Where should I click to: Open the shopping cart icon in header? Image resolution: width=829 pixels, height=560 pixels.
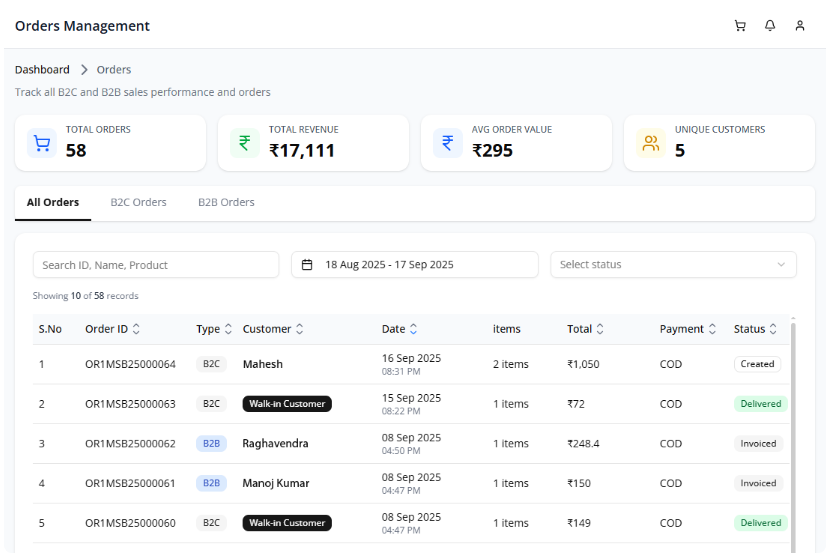(740, 26)
